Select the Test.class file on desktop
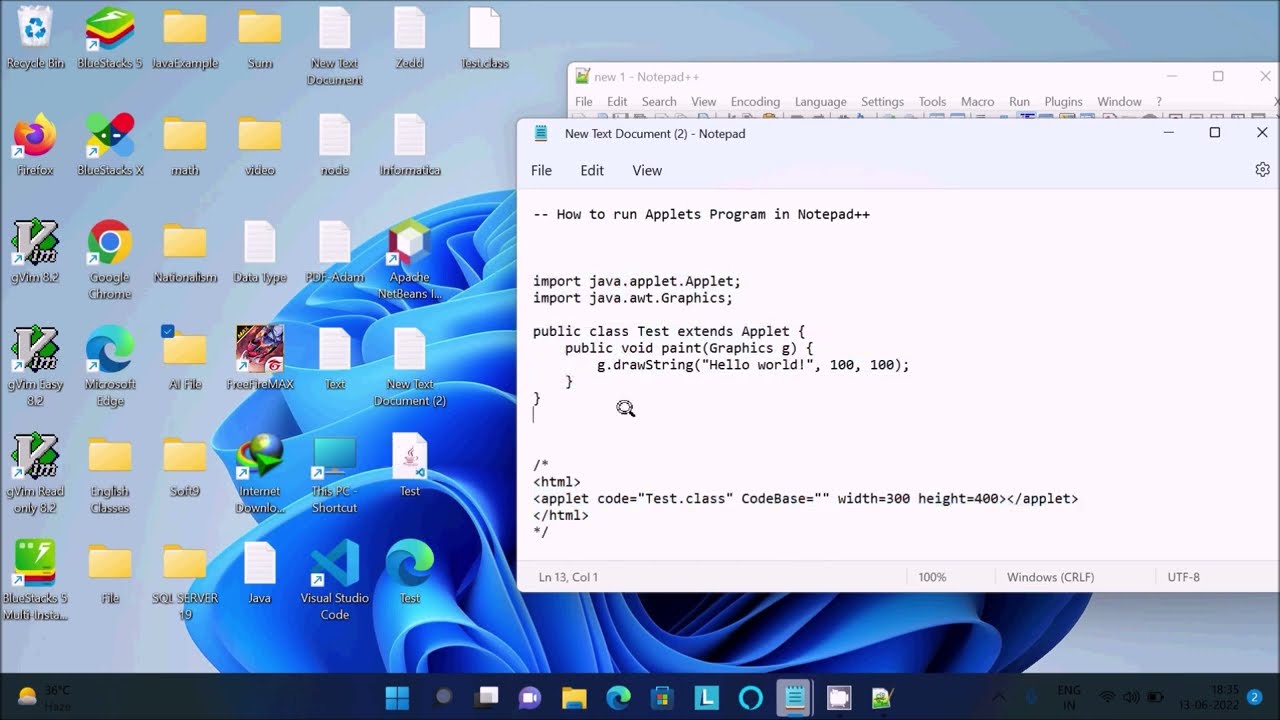Image resolution: width=1280 pixels, height=720 pixels. click(x=485, y=38)
